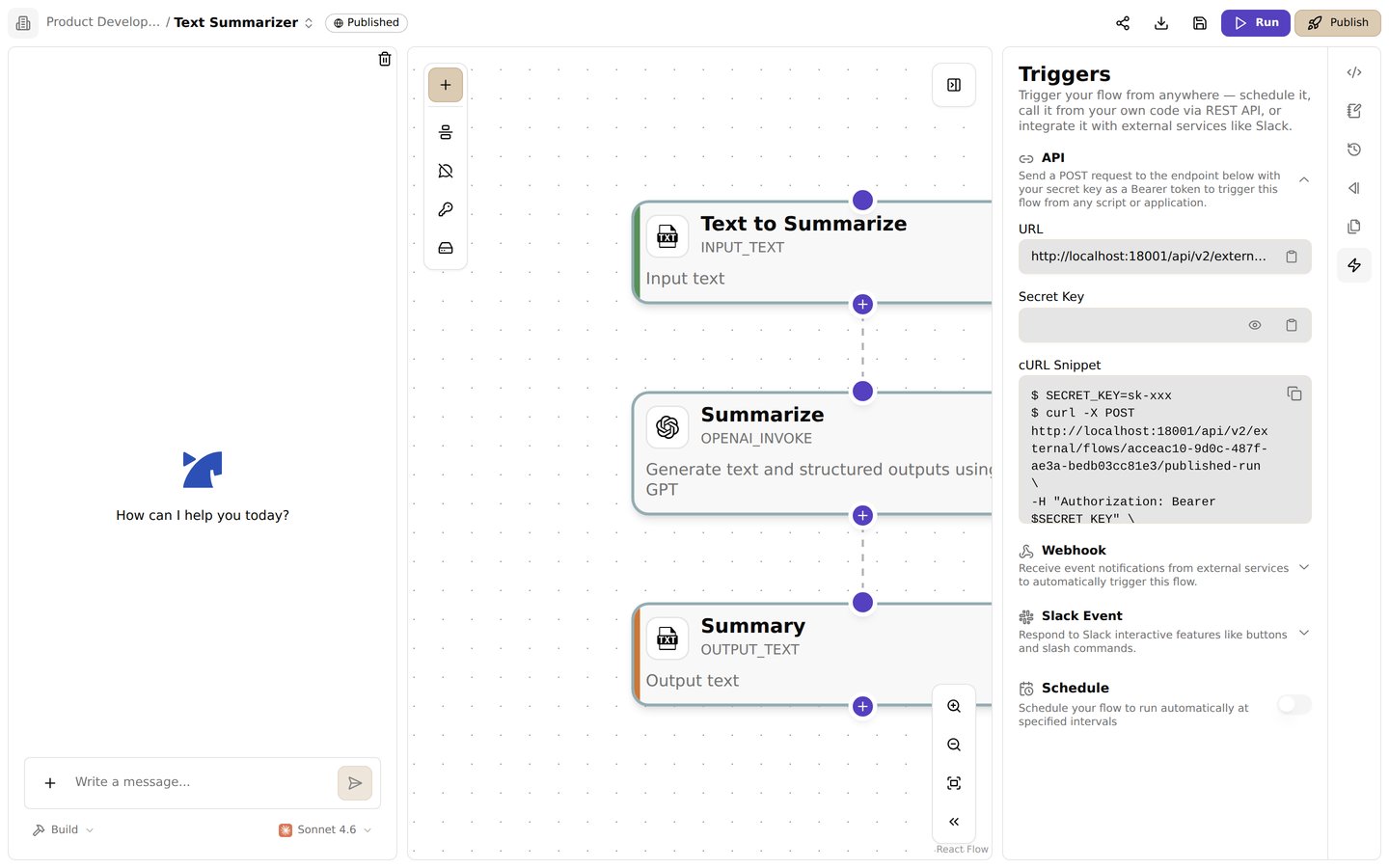Click the save flow icon
This screenshot has width=1389, height=868.
(x=1200, y=23)
